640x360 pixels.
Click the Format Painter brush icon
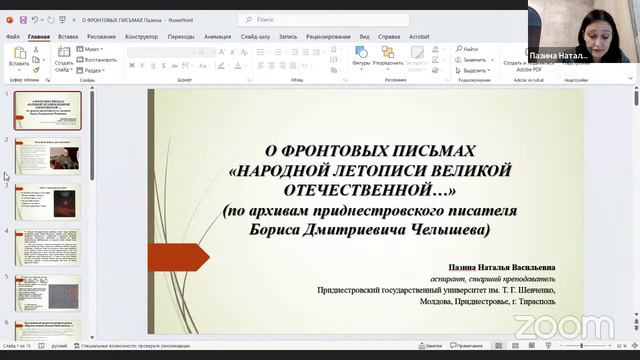click(x=36, y=70)
